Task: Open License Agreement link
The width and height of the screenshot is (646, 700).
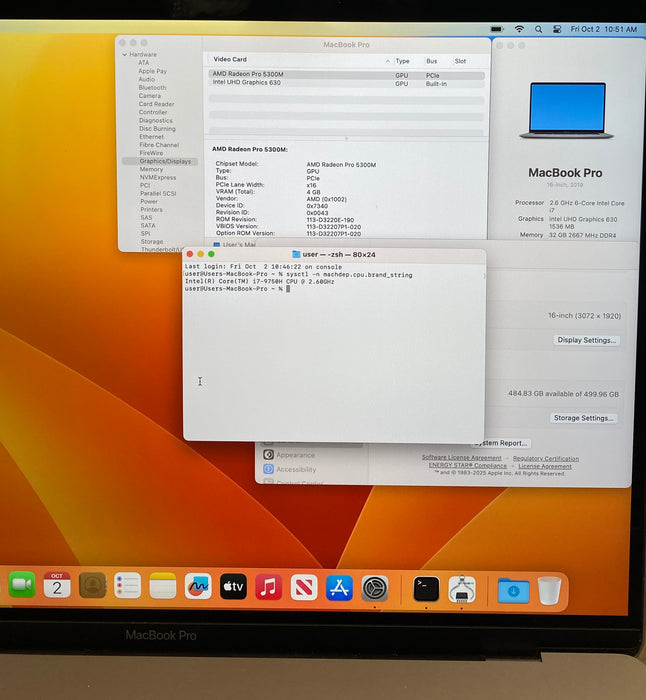Action: (x=545, y=466)
